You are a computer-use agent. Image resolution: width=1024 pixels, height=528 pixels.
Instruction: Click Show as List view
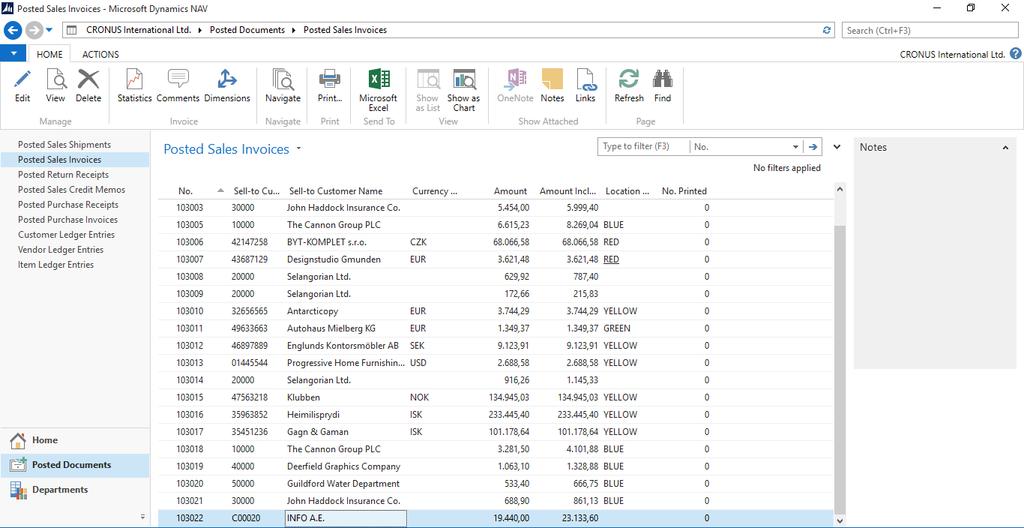click(428, 90)
